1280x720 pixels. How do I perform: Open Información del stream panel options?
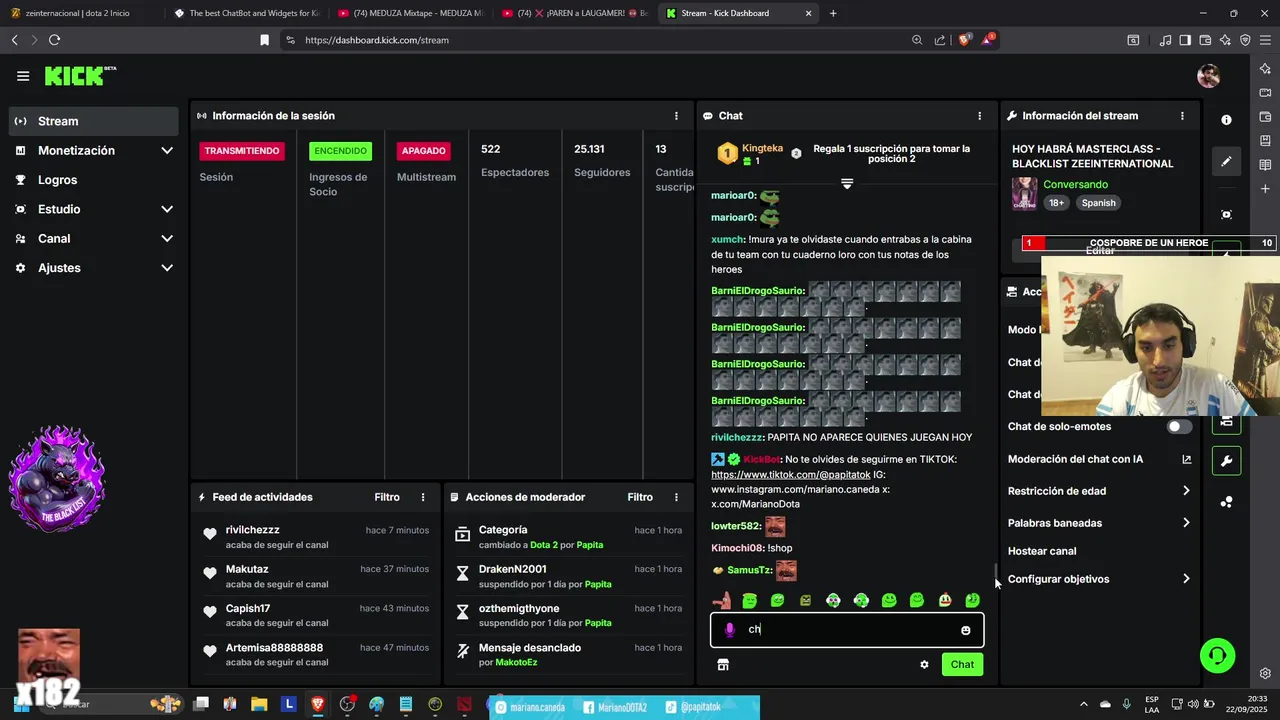pos(1182,116)
